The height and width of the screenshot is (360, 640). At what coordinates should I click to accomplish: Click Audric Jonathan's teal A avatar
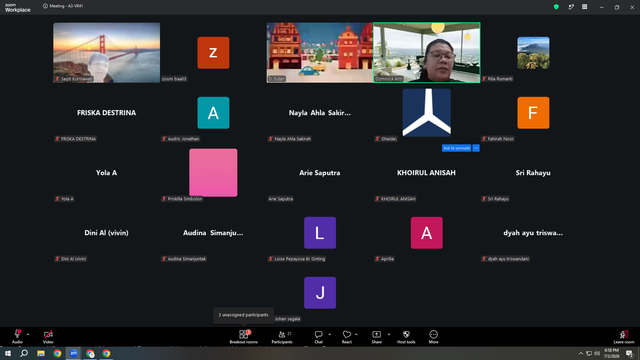pyautogui.click(x=213, y=113)
